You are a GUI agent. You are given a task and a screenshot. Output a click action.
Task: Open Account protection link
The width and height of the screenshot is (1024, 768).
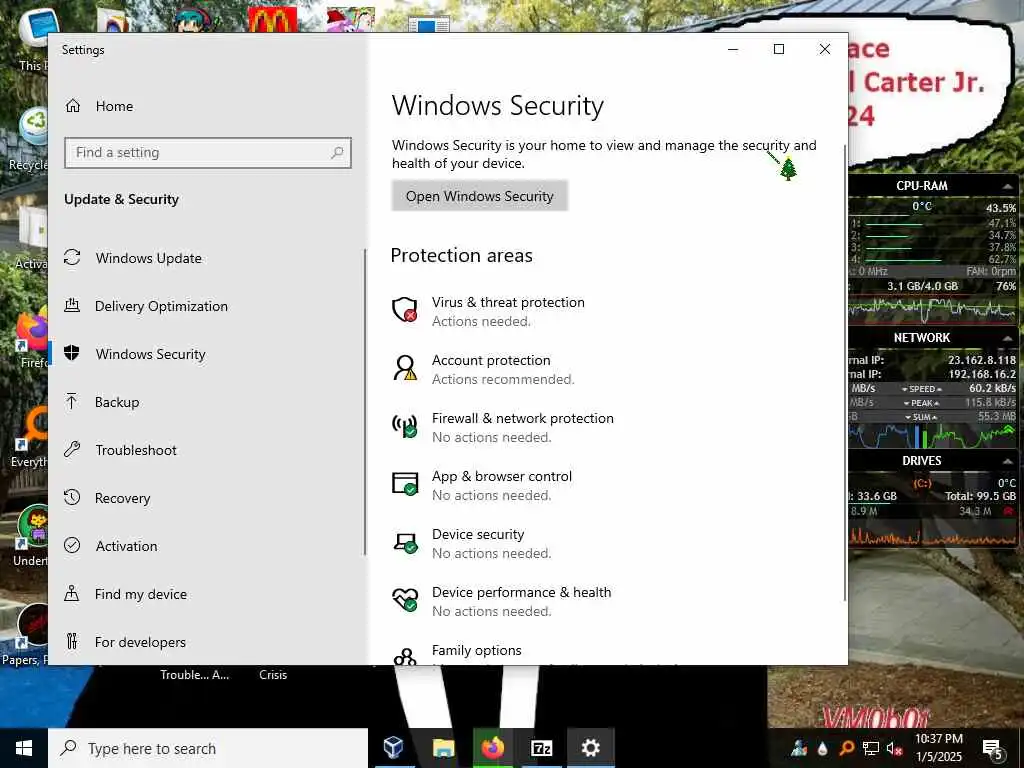tap(491, 360)
